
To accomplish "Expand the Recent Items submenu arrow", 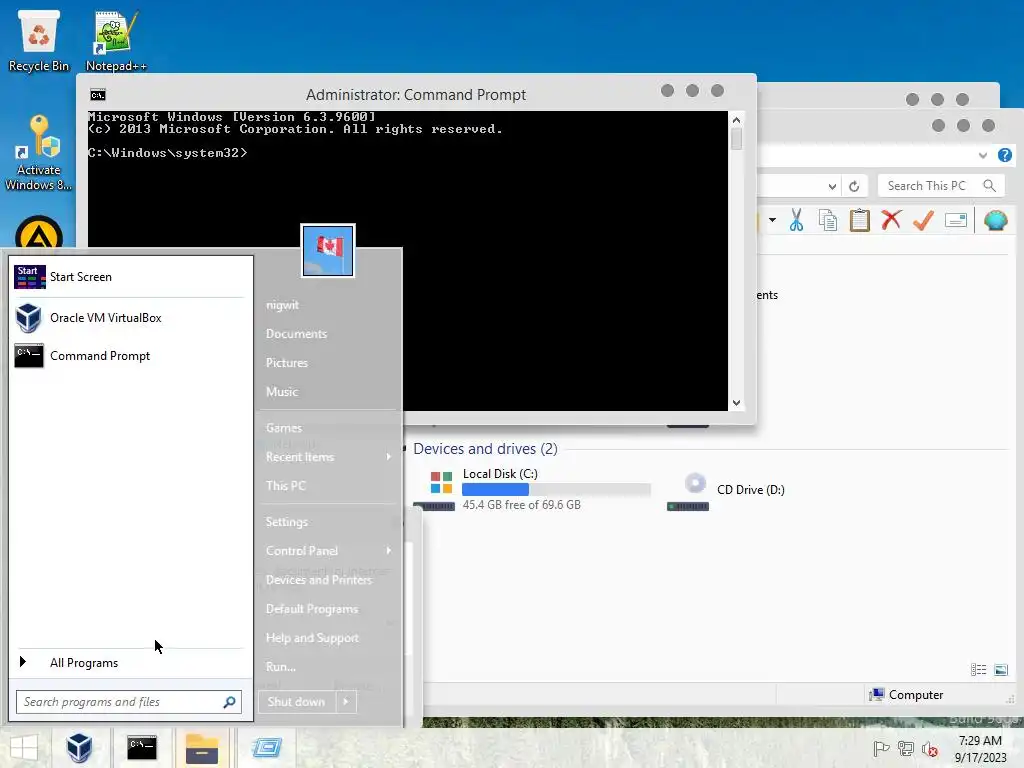I will click(389, 457).
